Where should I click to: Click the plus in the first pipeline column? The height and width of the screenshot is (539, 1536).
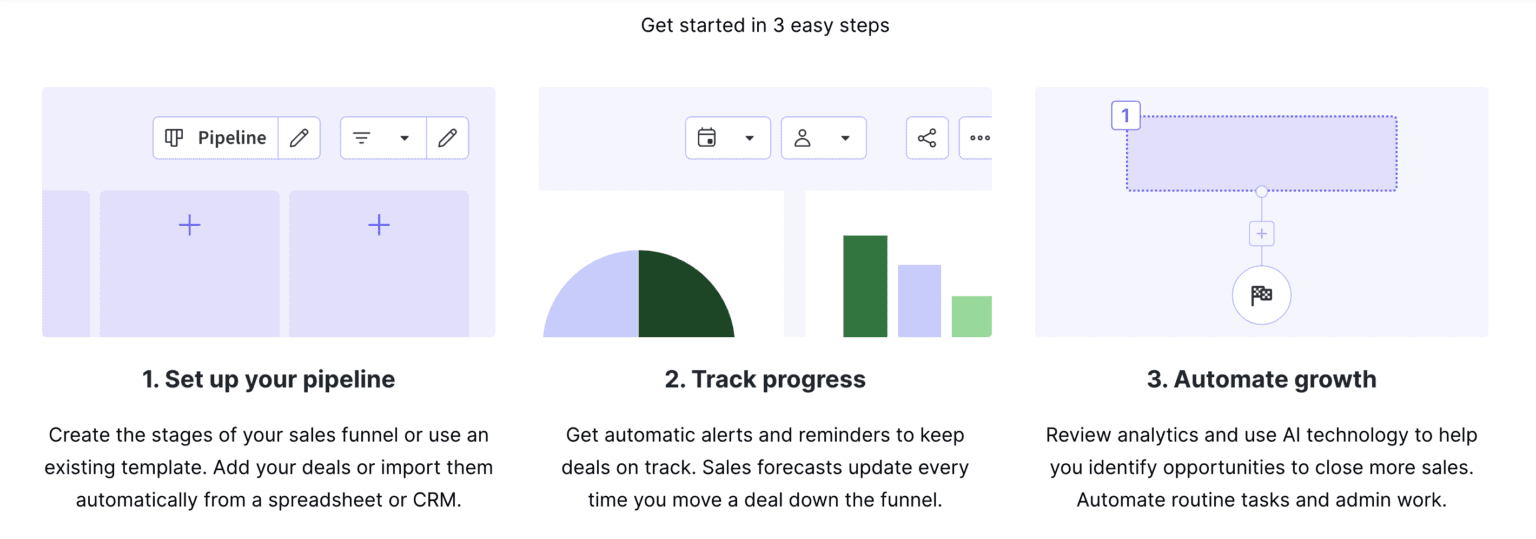click(189, 225)
